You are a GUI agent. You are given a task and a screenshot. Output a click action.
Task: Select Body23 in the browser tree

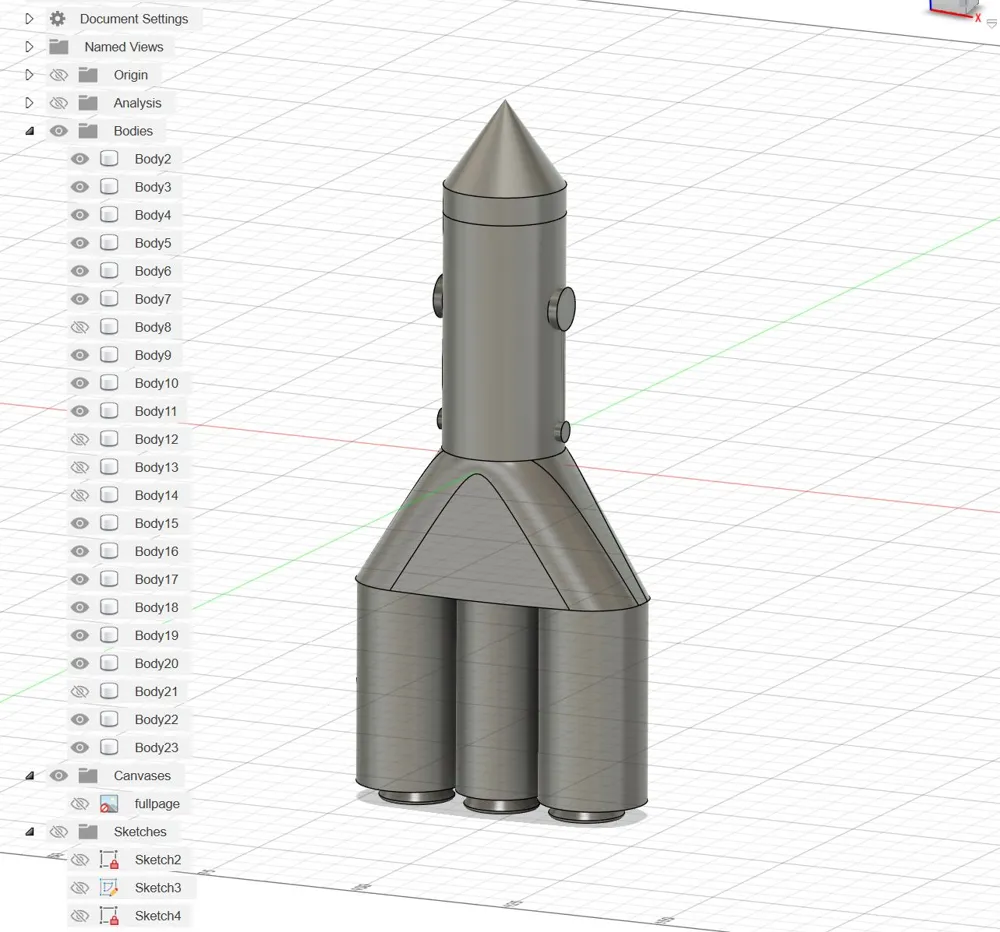[153, 746]
